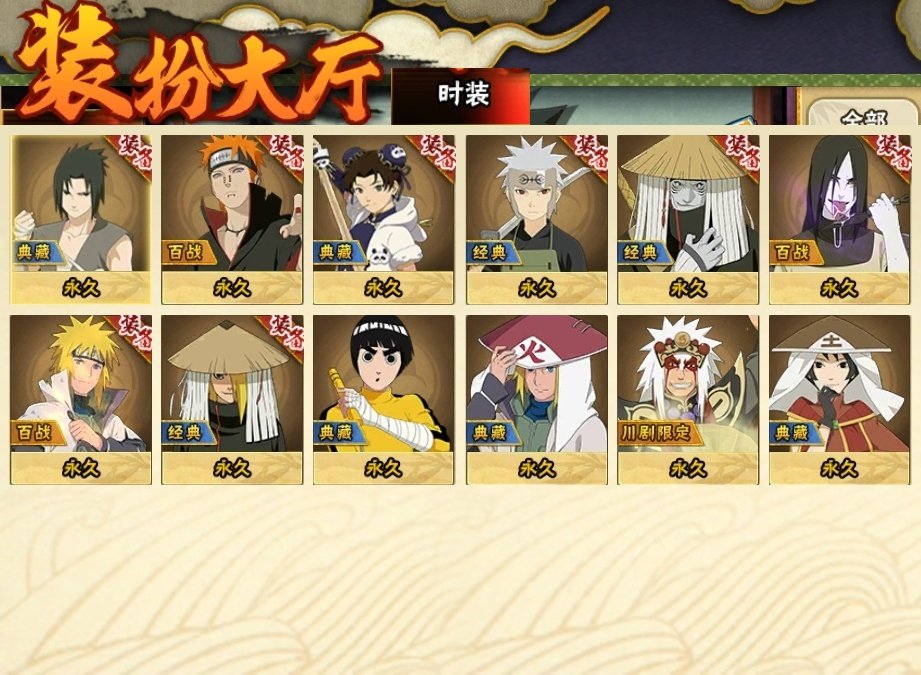Select the Sasuke 典藏 costume card
921x675 pixels.
coord(81,219)
